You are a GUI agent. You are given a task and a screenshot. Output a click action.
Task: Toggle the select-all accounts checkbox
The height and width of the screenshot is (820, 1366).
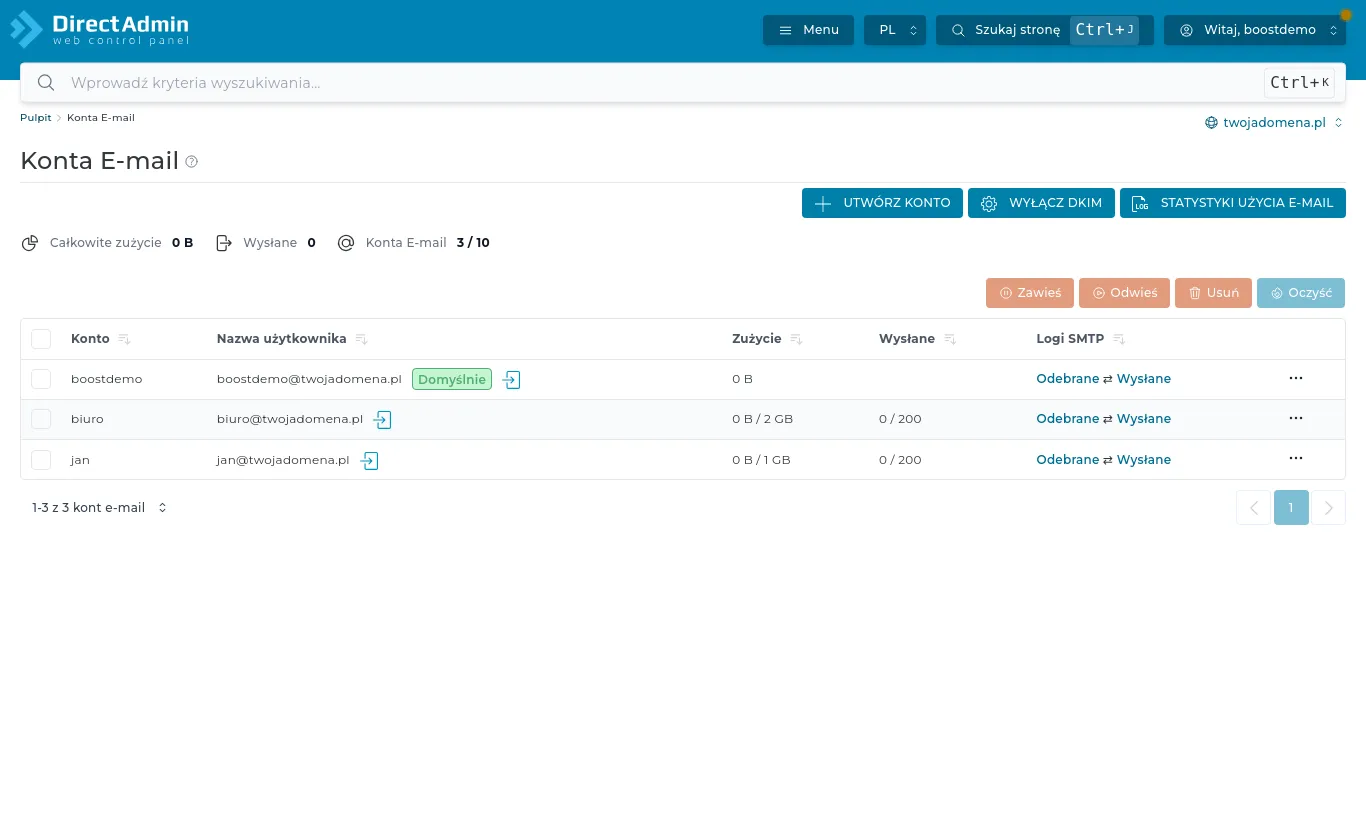point(41,339)
